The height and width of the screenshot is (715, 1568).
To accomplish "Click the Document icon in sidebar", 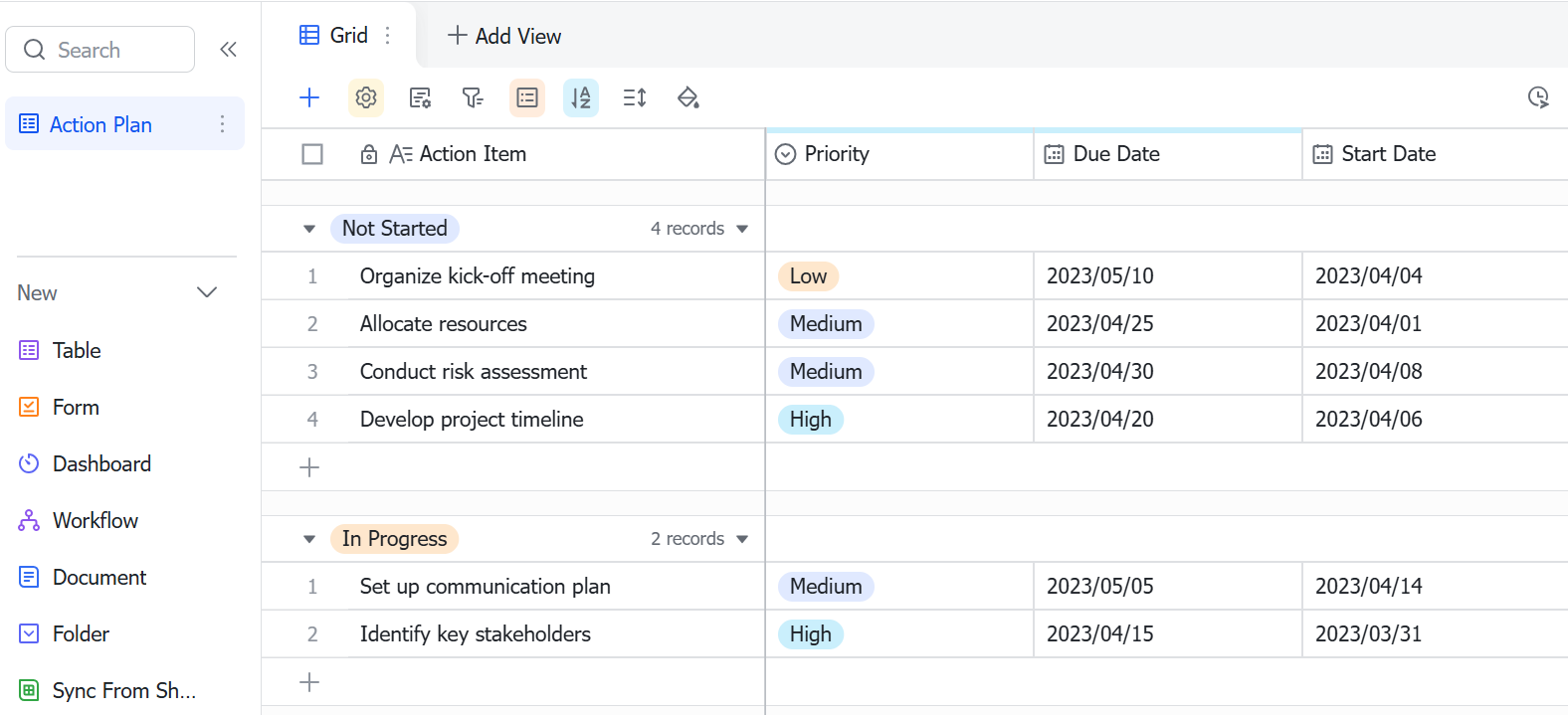I will [x=29, y=577].
